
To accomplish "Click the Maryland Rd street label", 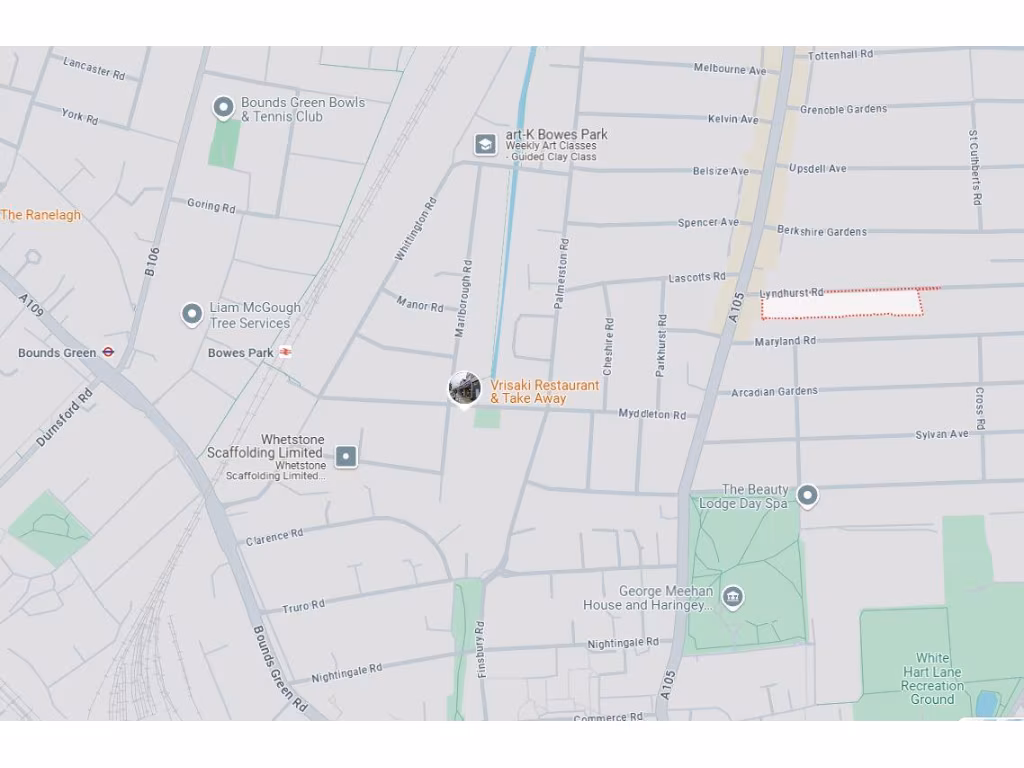I will (x=785, y=341).
